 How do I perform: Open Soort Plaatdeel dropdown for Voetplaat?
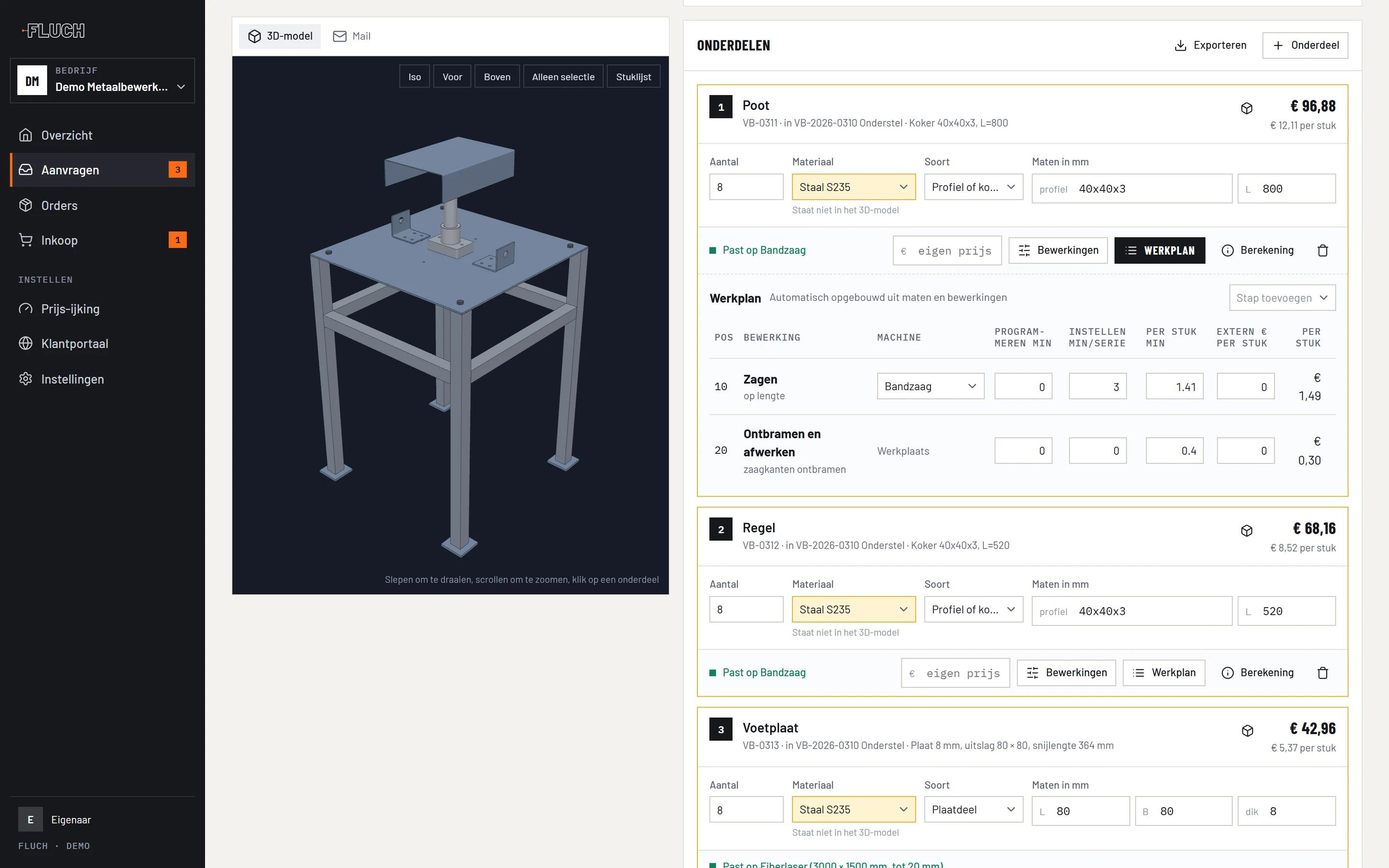tap(973, 810)
